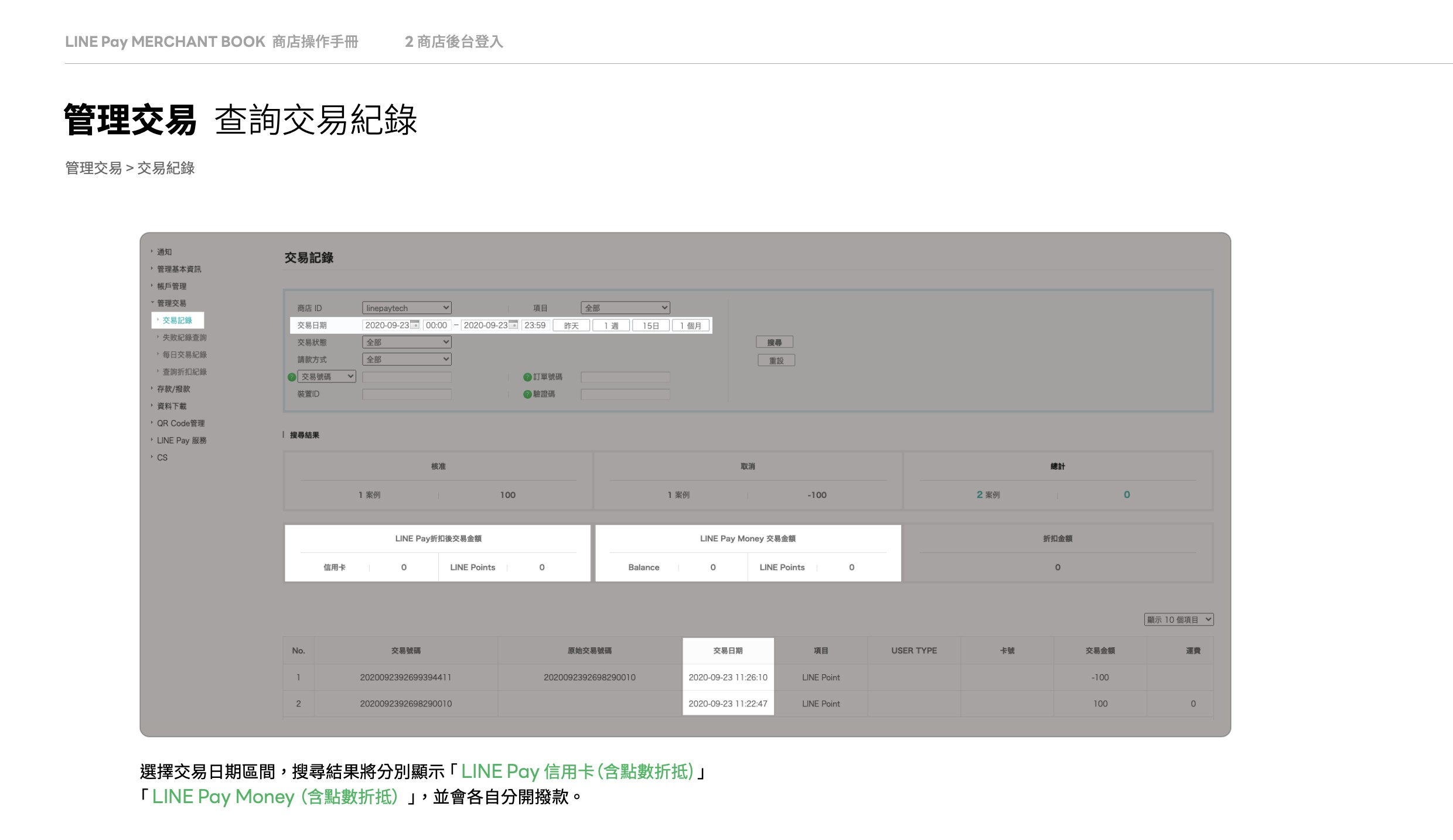This screenshot has height=840, width=1453.
Task: Select 查詢折扣紀錄 in the sidebar
Action: coord(184,371)
